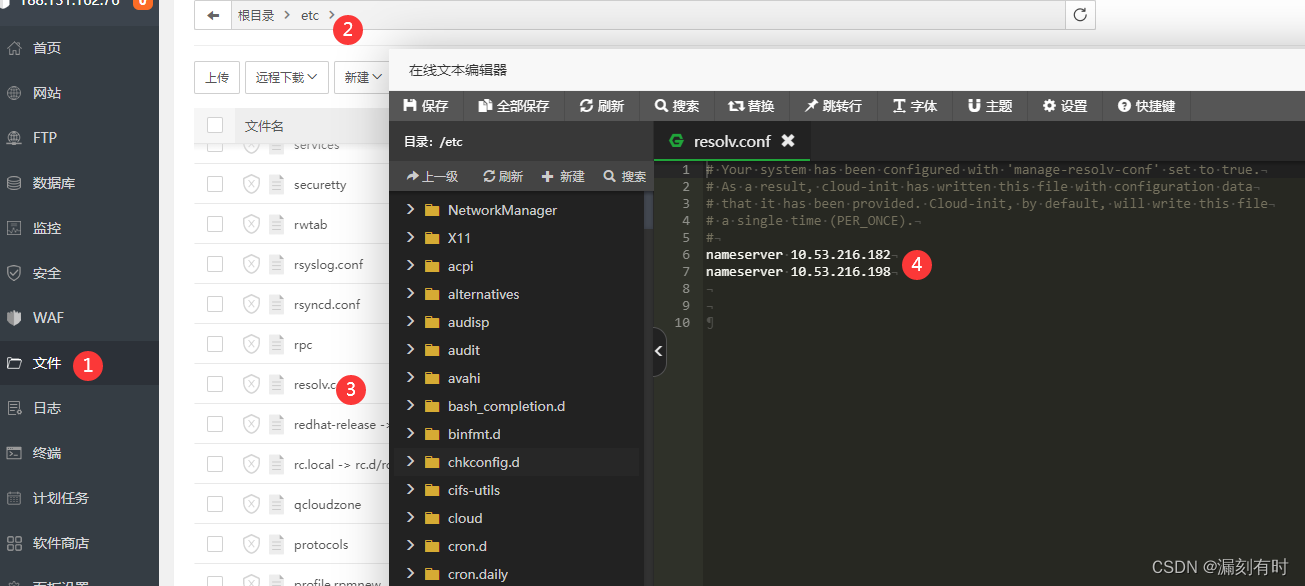Toggle the select-all files checkbox

pos(215,125)
